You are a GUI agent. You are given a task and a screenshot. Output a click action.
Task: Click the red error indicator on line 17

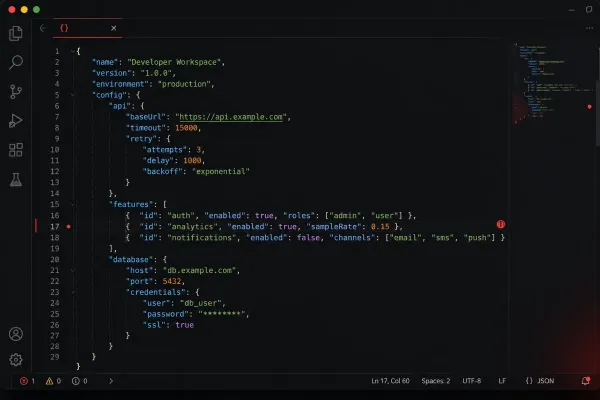[x=501, y=224]
